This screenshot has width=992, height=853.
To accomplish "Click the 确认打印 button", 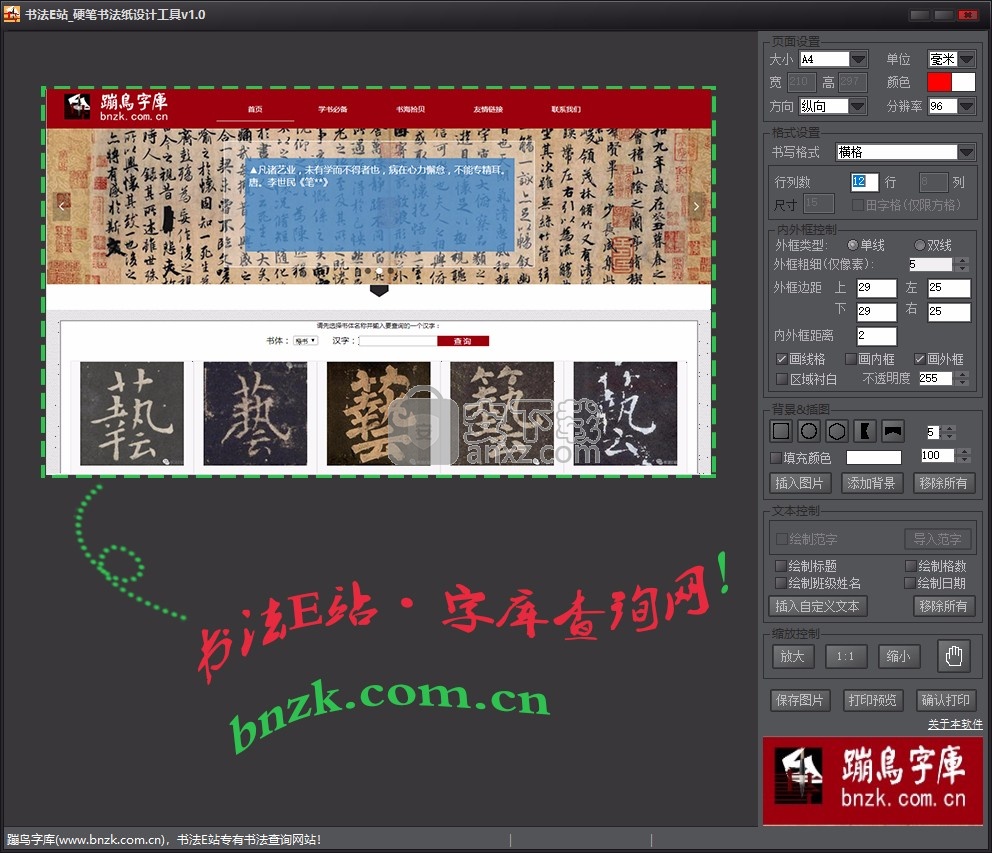I will tap(945, 700).
